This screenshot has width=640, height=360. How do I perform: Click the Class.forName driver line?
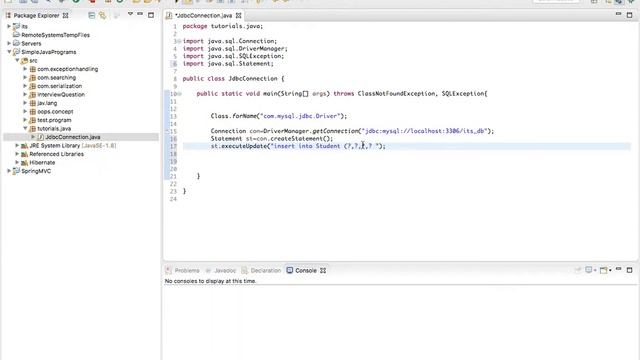[279, 116]
